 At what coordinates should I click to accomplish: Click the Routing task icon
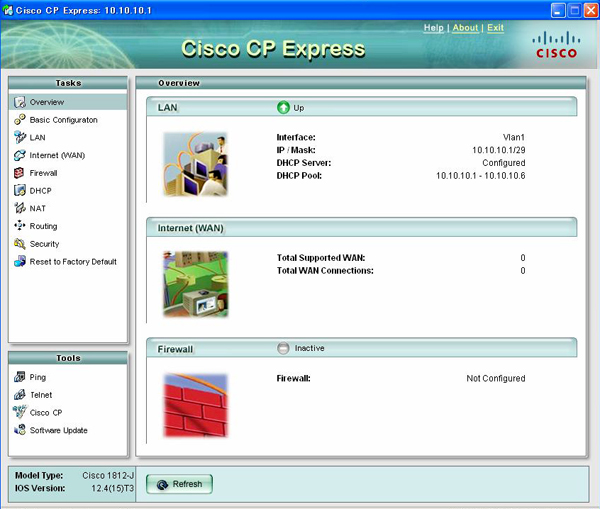point(20,226)
